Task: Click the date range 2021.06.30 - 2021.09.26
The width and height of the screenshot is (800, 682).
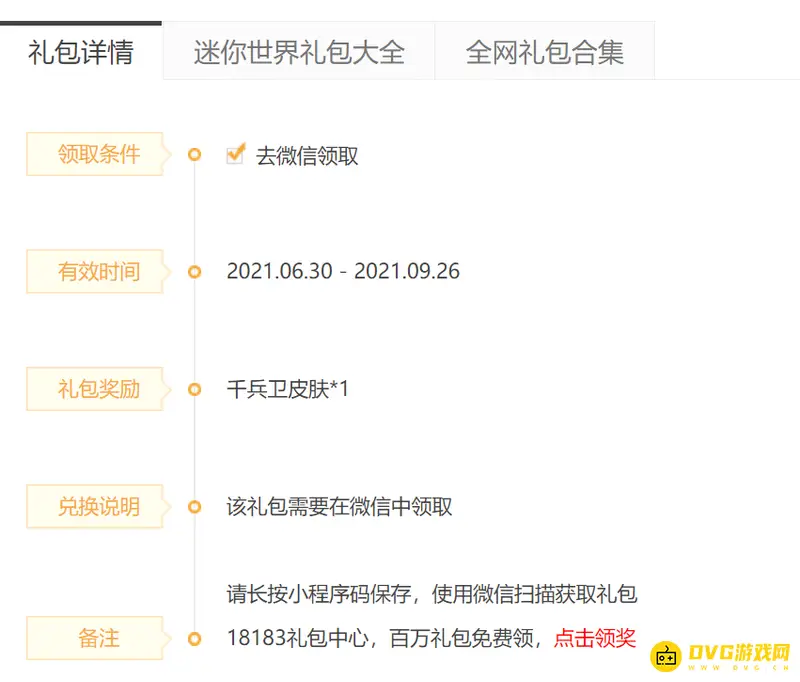Action: point(343,271)
